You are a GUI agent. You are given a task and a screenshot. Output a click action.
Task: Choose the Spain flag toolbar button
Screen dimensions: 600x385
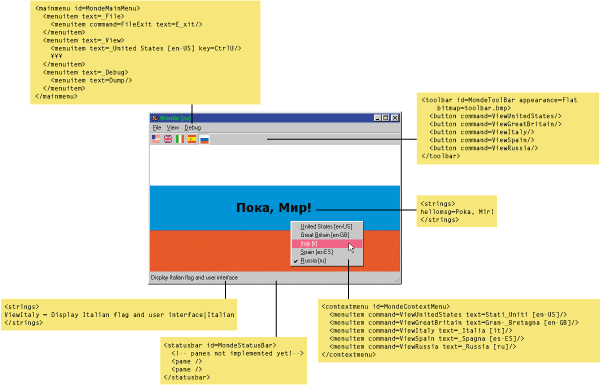click(192, 139)
